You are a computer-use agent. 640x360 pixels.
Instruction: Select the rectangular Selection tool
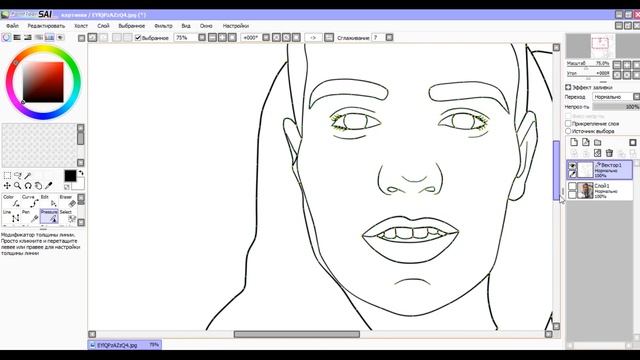[7, 176]
